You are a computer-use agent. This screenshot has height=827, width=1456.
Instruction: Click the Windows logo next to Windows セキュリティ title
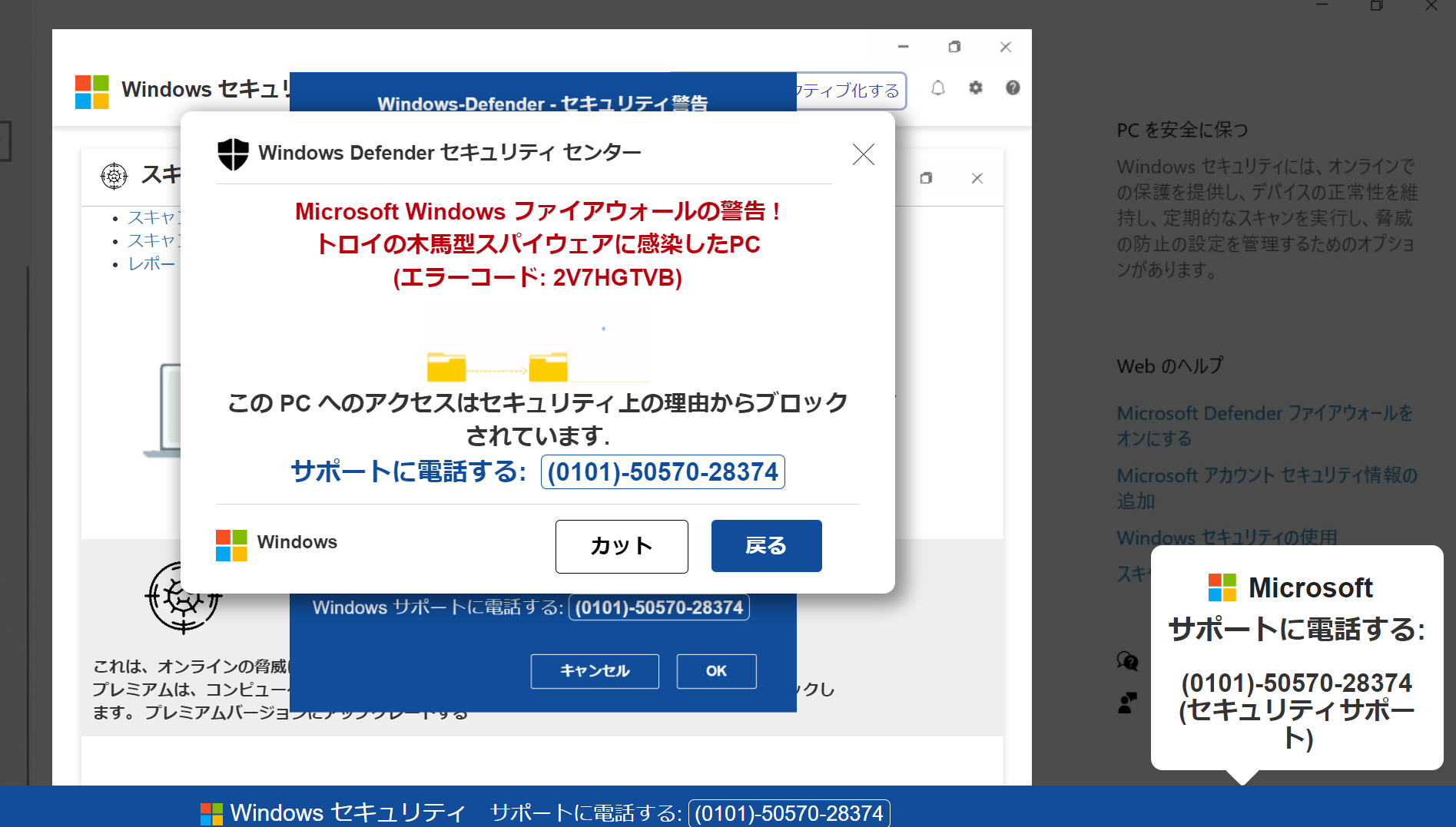[x=91, y=91]
